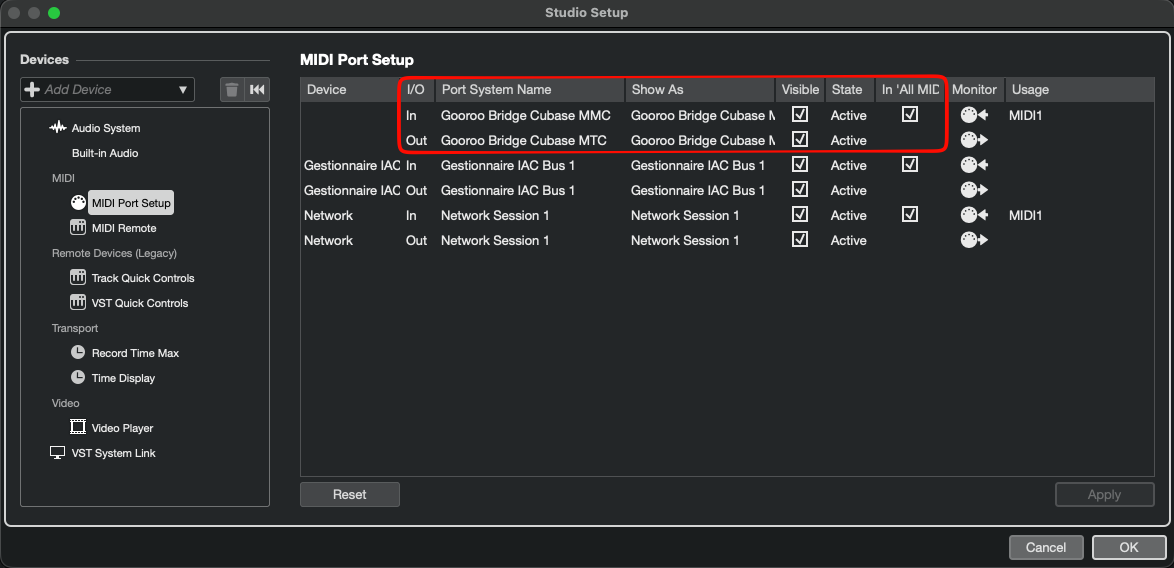Click the Video Player film icon
1174x568 pixels.
click(78, 427)
